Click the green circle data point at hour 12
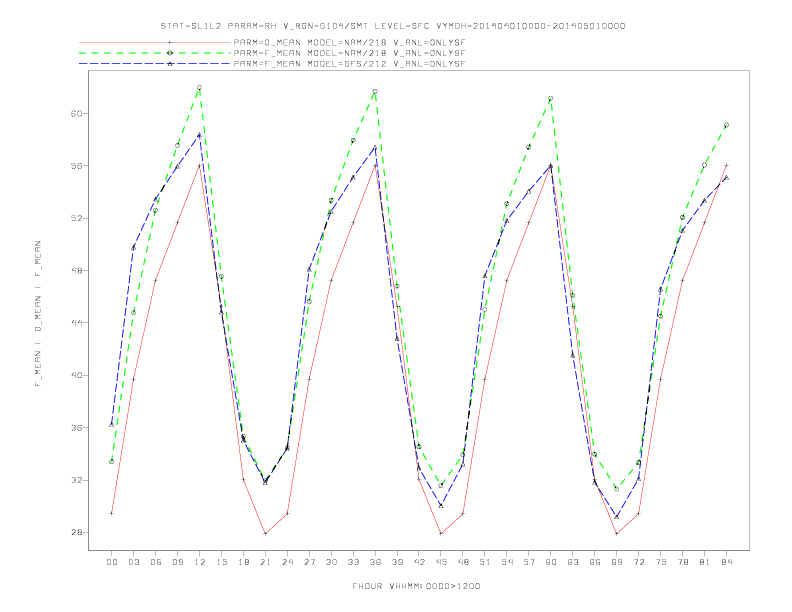The width and height of the screenshot is (792, 612). [200, 88]
